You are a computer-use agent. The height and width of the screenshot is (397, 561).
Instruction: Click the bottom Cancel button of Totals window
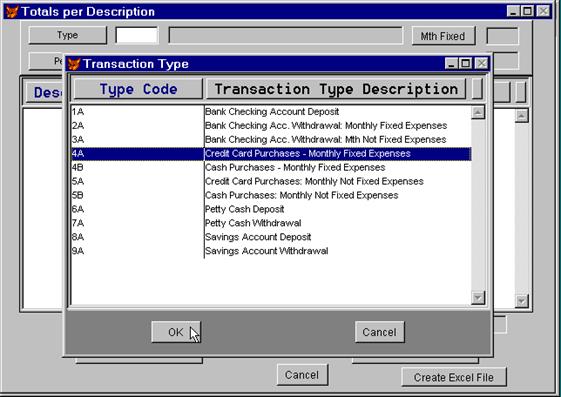302,375
